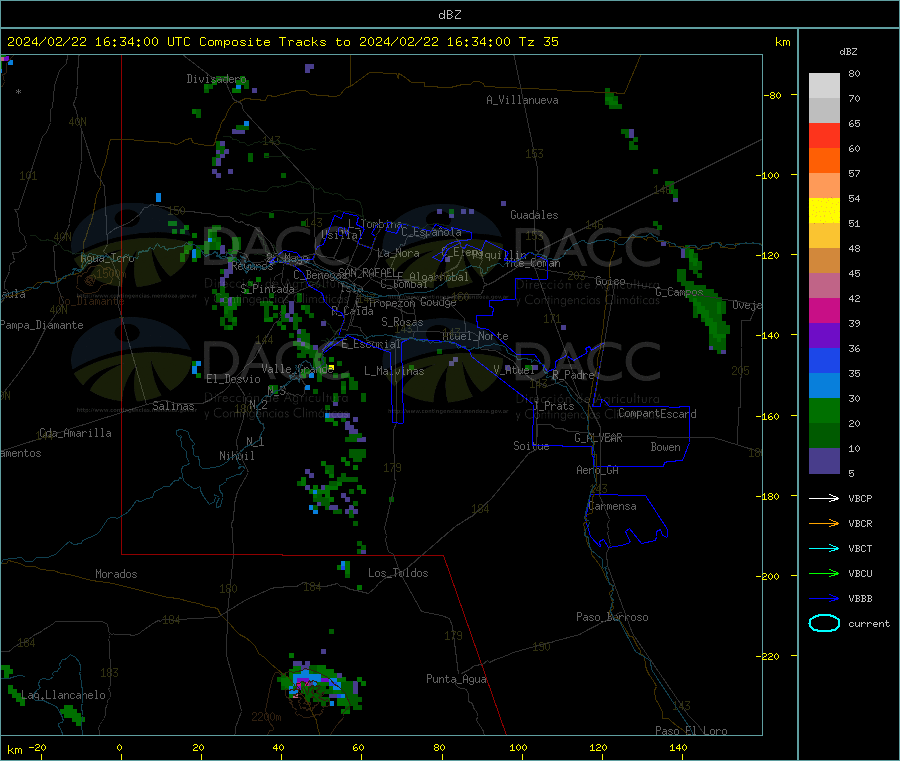Click the Atuel_Norte location label

(475, 336)
